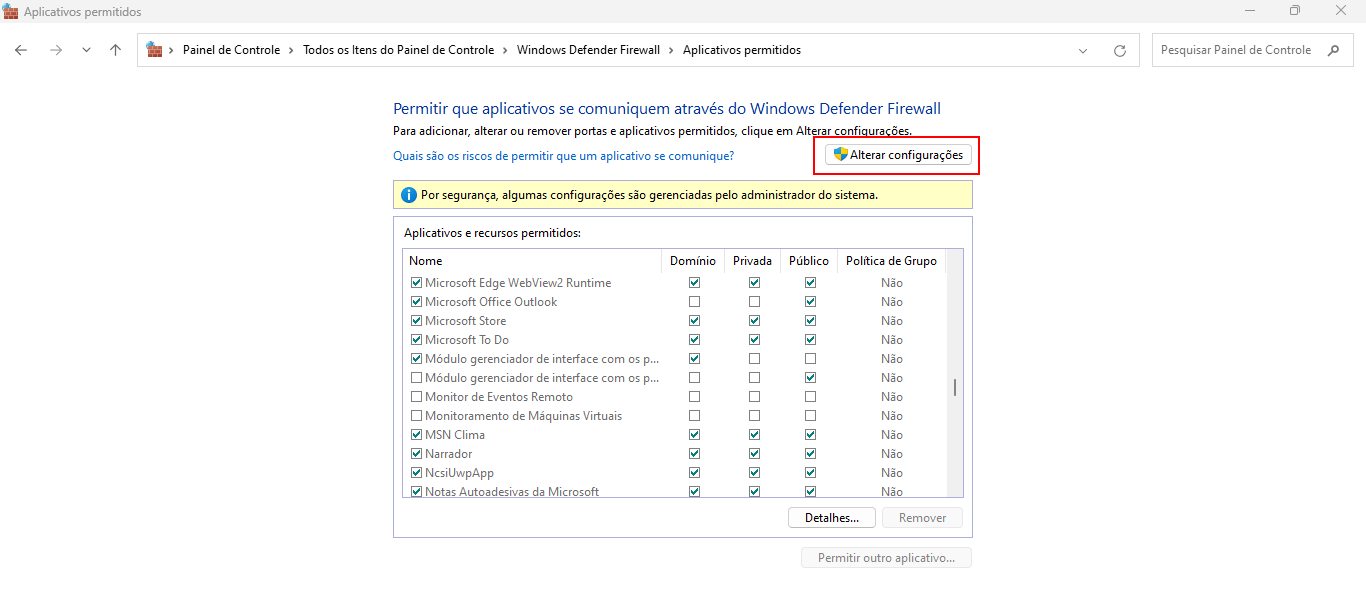Click the Público column header

[x=809, y=261]
